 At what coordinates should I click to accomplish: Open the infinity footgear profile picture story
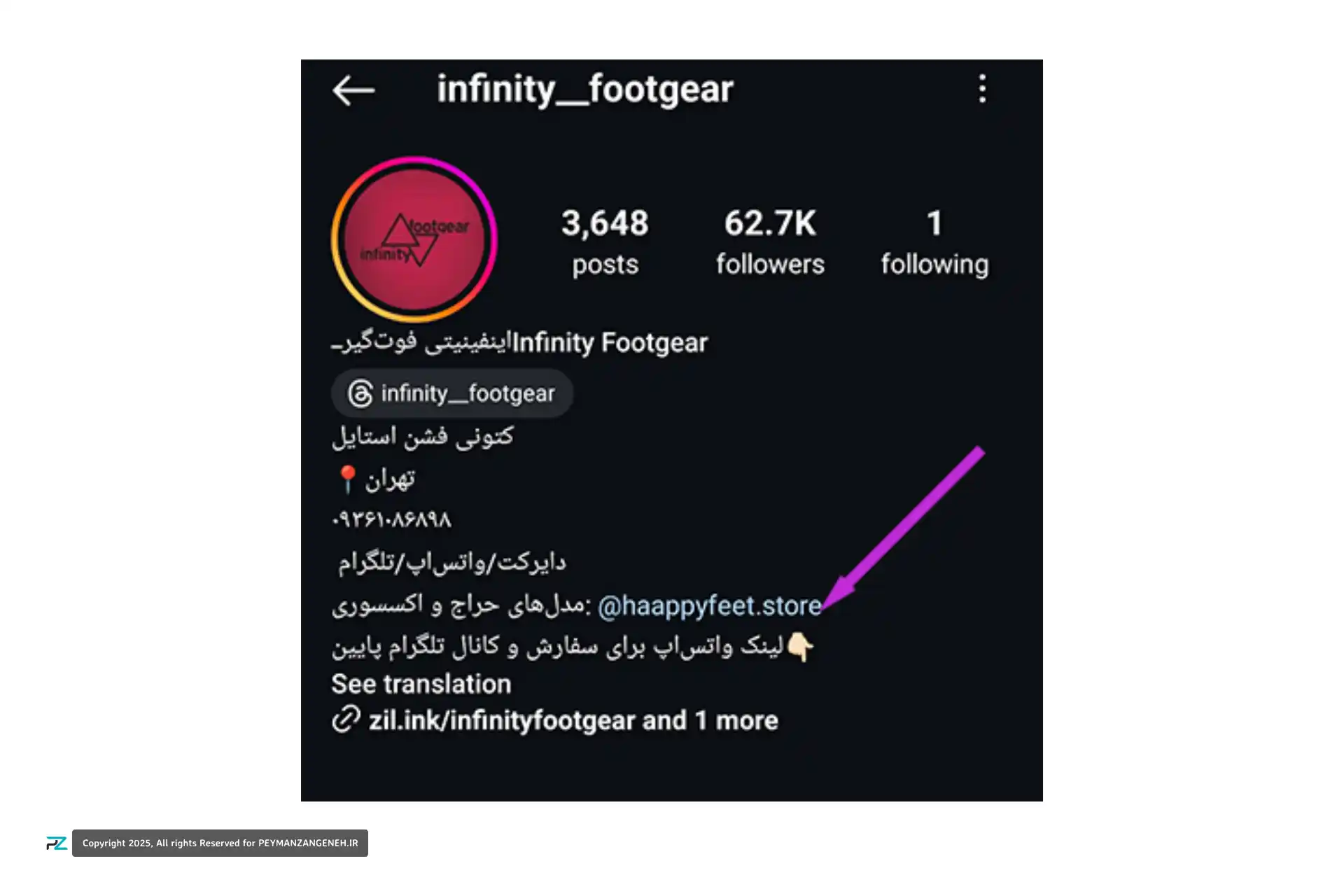(x=414, y=239)
